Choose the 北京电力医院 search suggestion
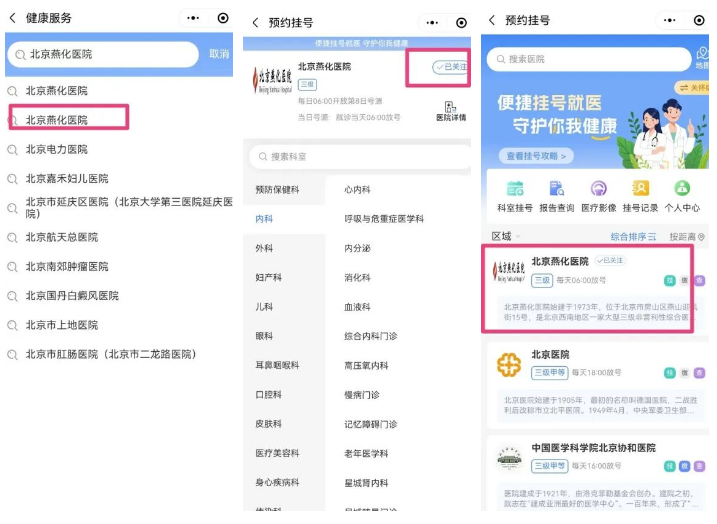This screenshot has height=524, width=717. coord(57,149)
